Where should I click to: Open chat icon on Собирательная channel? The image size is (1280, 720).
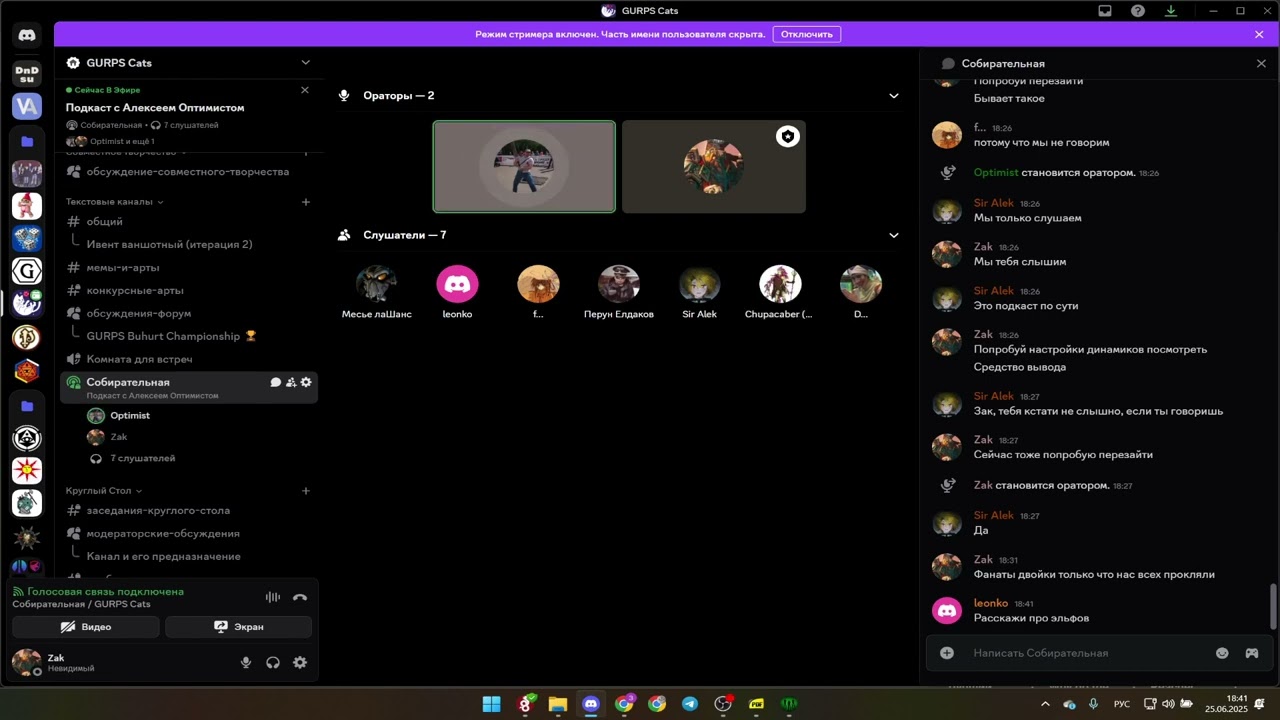click(x=275, y=382)
